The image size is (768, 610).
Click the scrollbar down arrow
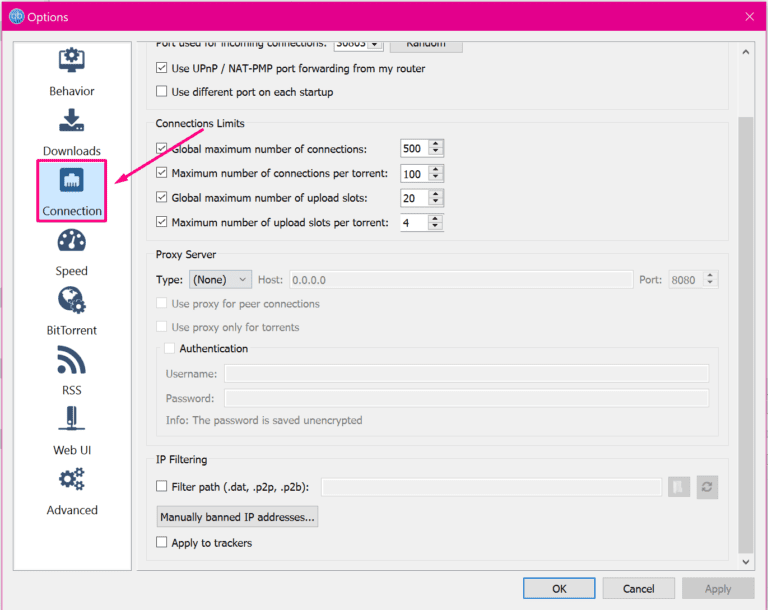point(745,561)
